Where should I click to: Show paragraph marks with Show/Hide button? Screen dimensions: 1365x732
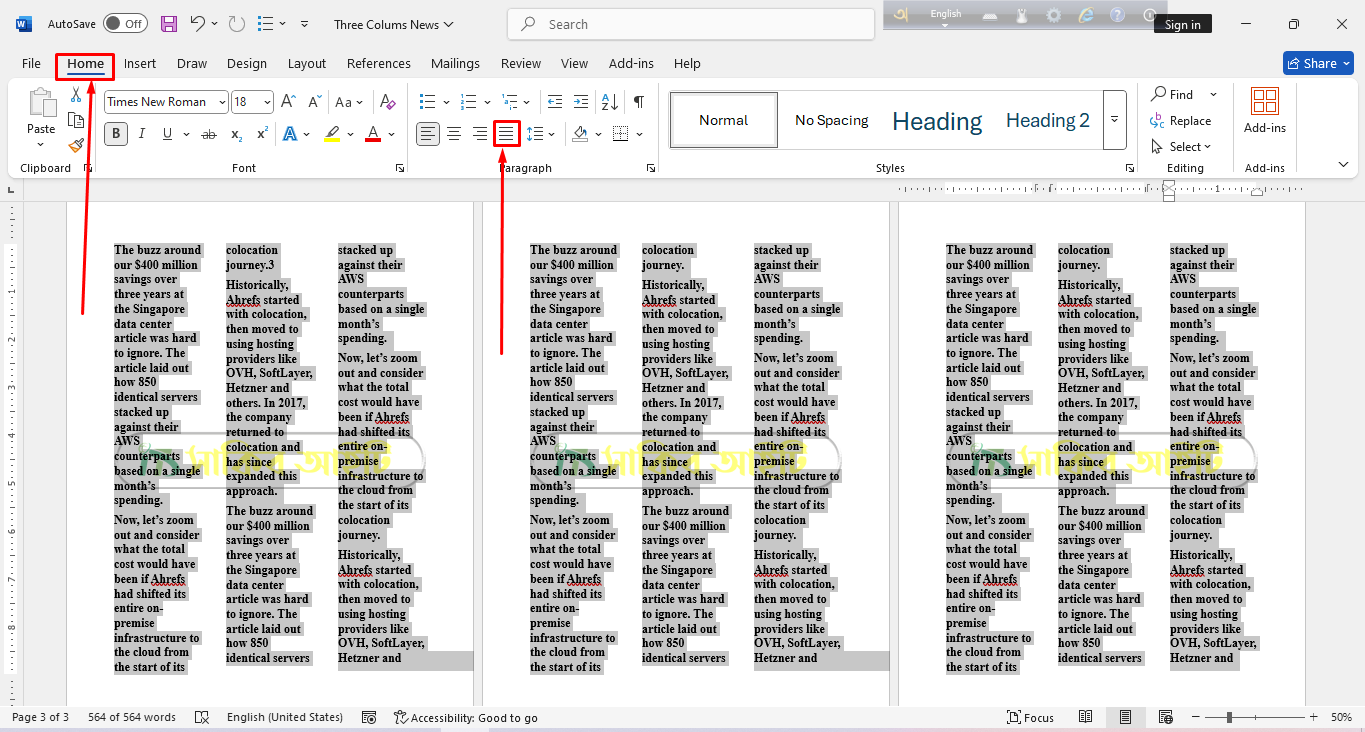(637, 101)
